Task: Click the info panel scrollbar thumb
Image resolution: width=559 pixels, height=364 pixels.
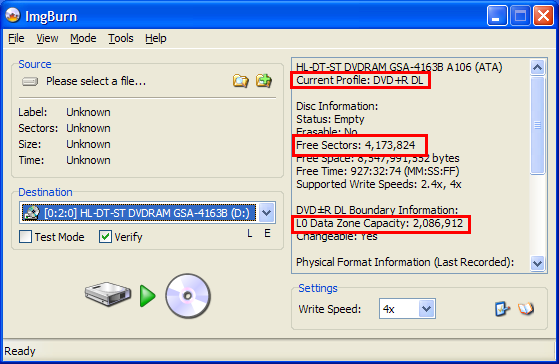Action: pos(537,125)
